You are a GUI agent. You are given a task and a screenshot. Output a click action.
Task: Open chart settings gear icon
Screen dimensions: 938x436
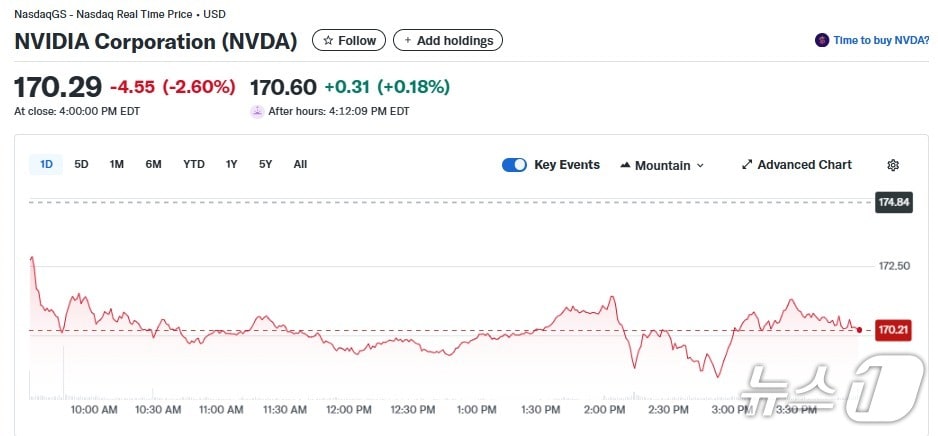click(893, 165)
